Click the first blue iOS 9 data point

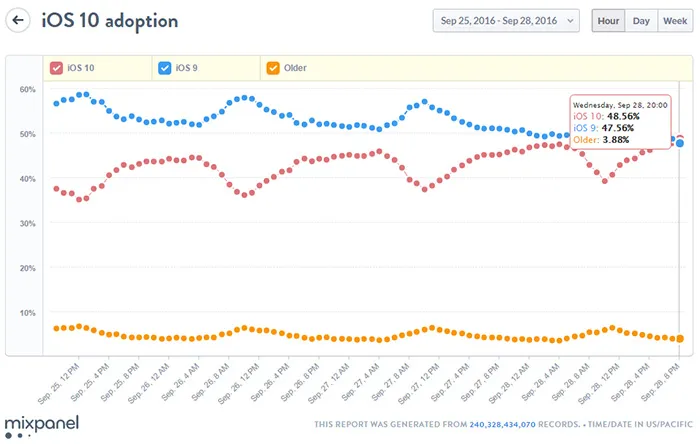point(56,103)
